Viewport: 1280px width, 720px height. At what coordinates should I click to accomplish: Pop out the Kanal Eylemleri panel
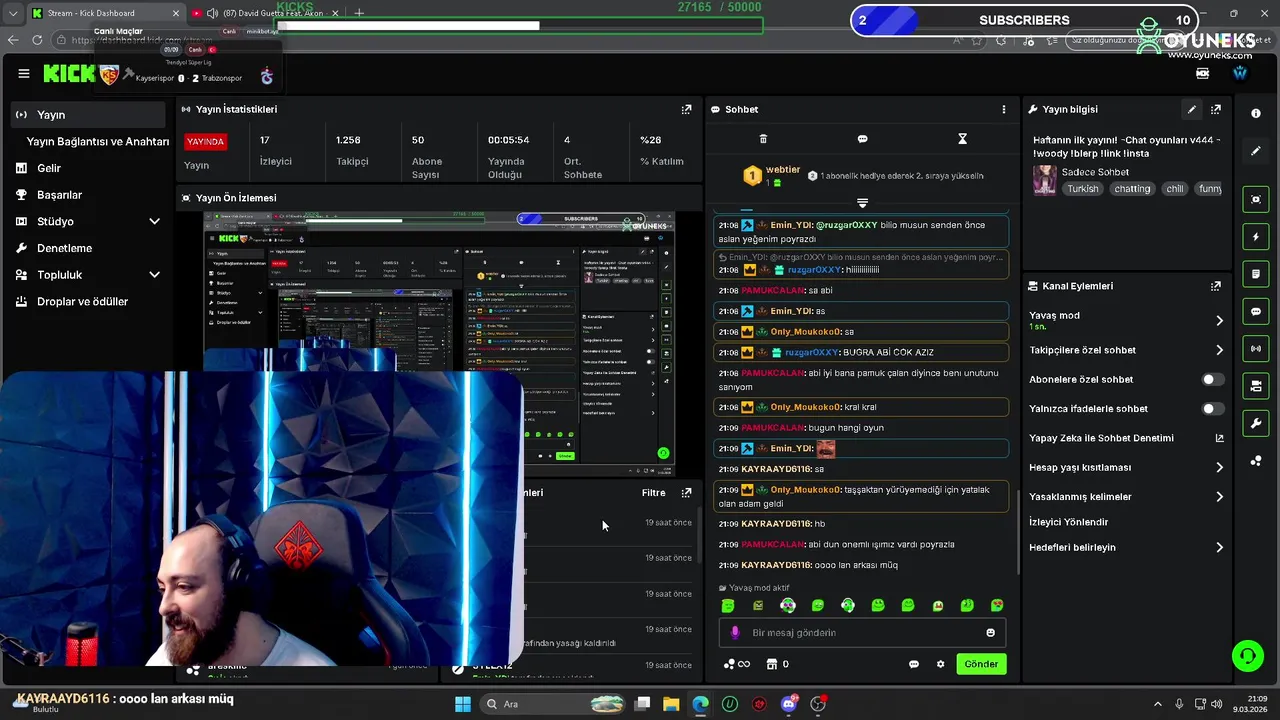[x=1216, y=286]
